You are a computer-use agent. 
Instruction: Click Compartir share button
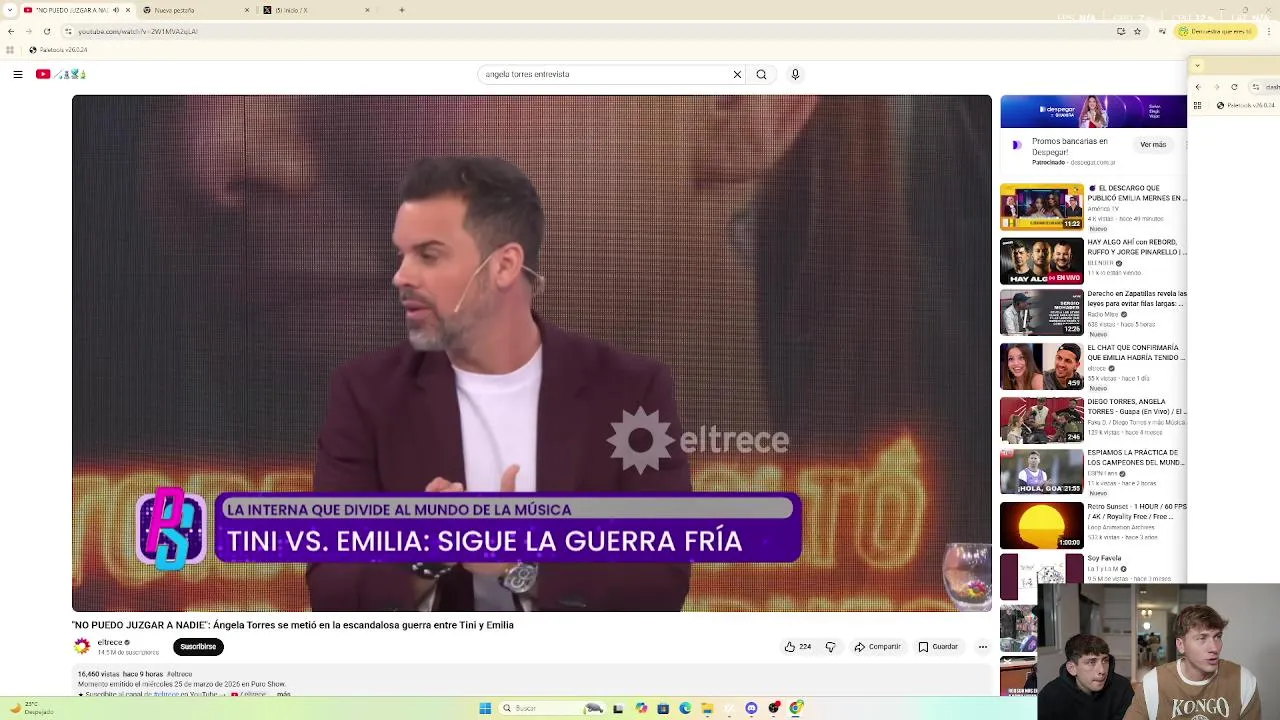tap(877, 647)
